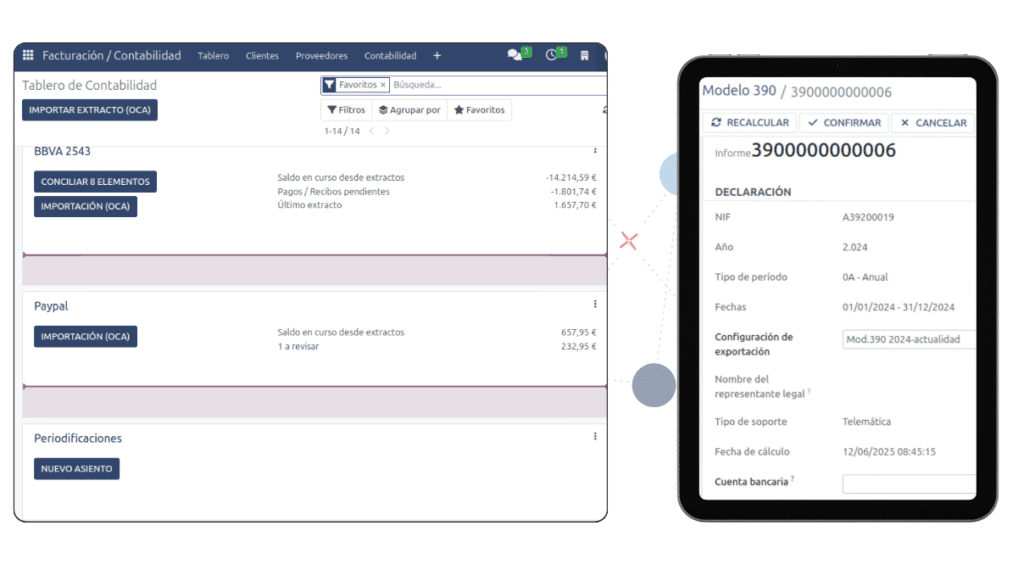Open Periodificaciones three-dot options menu
Screen dimensions: 1024x576
pyautogui.click(x=595, y=436)
